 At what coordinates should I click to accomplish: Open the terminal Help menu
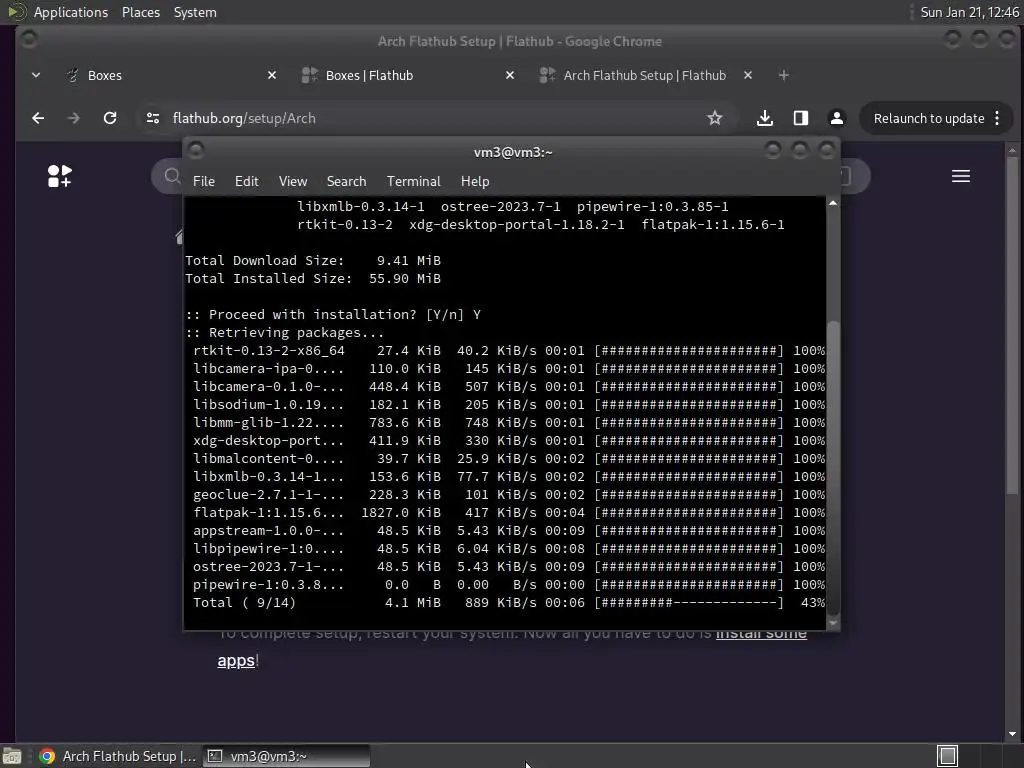(x=475, y=182)
